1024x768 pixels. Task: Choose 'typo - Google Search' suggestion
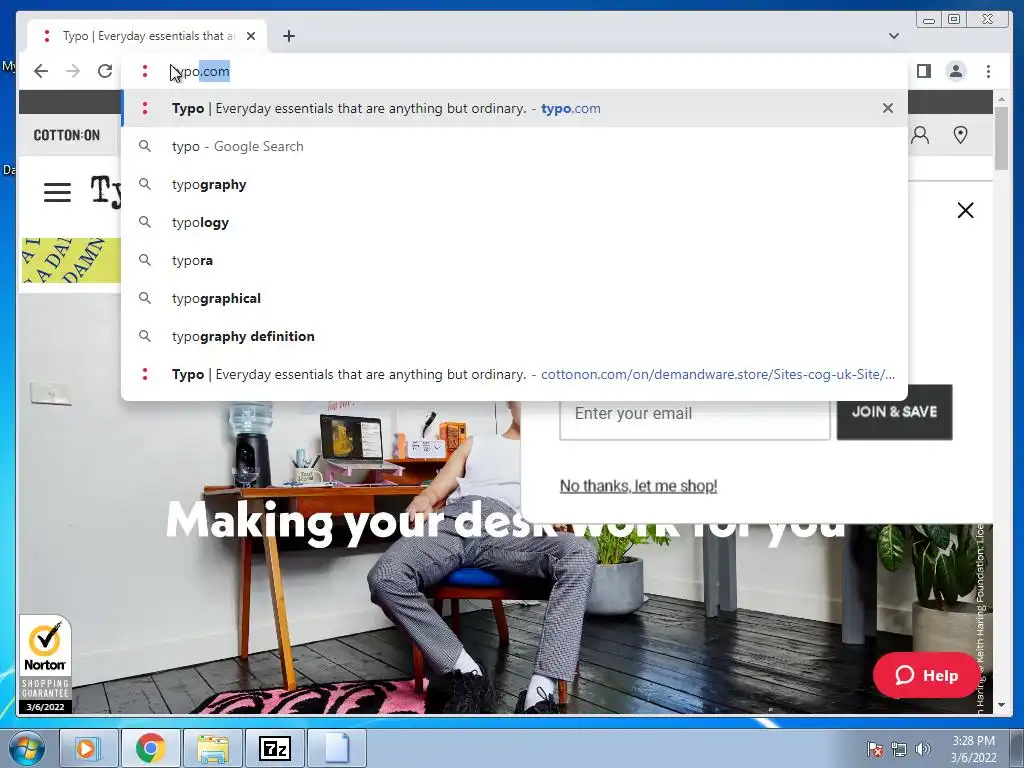click(514, 146)
